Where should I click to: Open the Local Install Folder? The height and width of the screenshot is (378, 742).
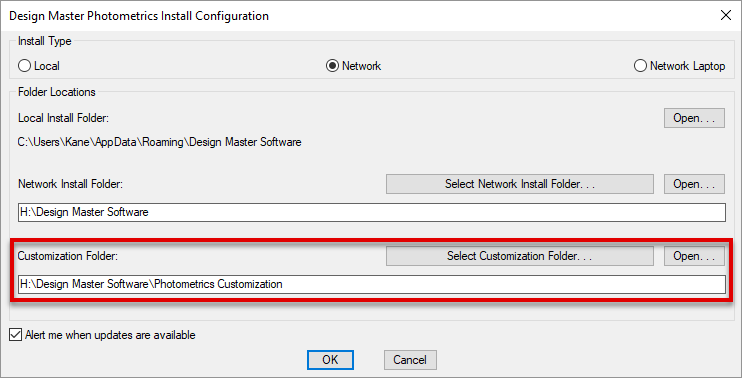click(x=694, y=118)
